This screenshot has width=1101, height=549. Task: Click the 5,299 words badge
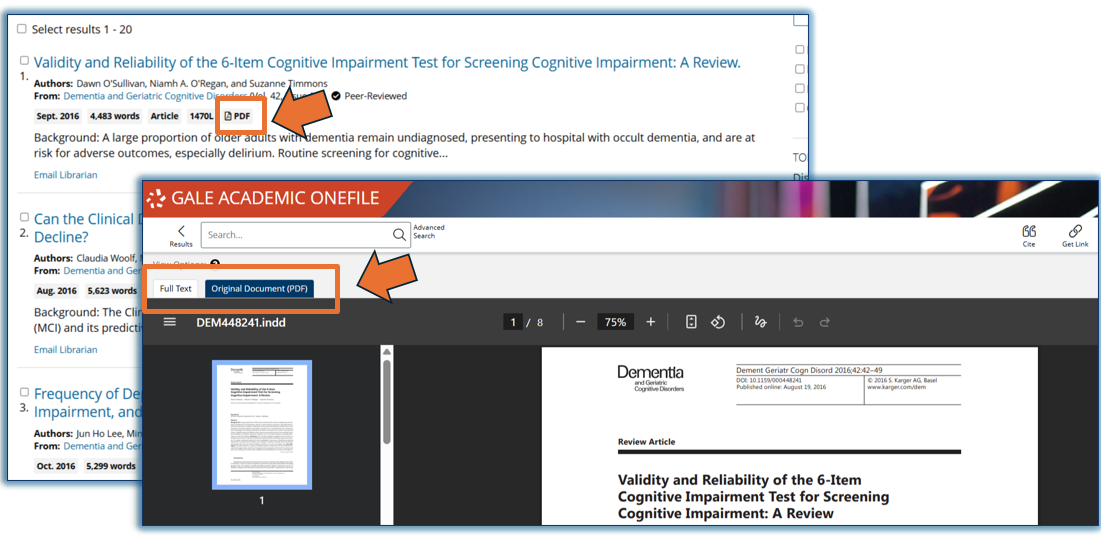coord(111,465)
